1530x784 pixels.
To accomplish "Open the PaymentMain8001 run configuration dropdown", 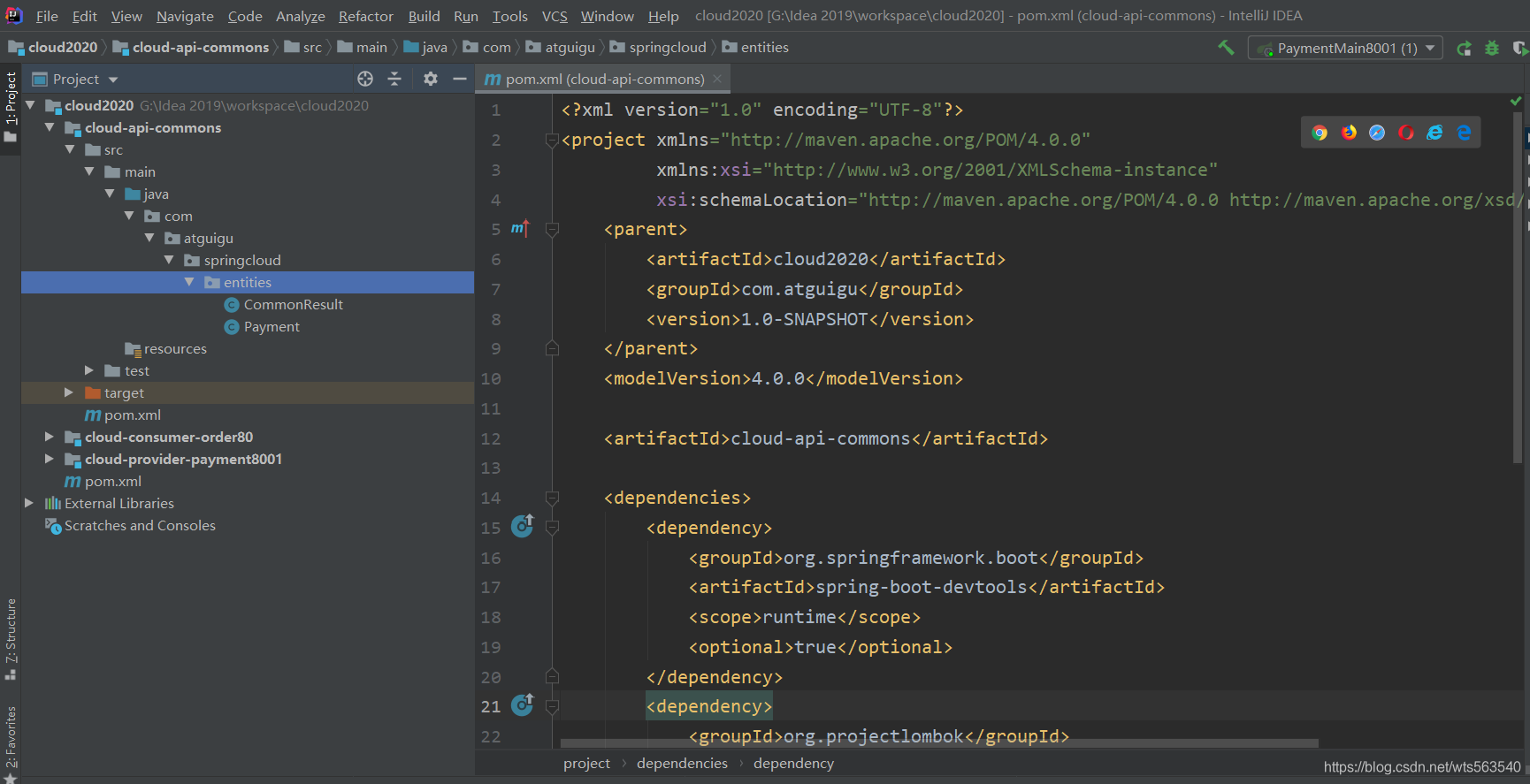I will 1345,48.
